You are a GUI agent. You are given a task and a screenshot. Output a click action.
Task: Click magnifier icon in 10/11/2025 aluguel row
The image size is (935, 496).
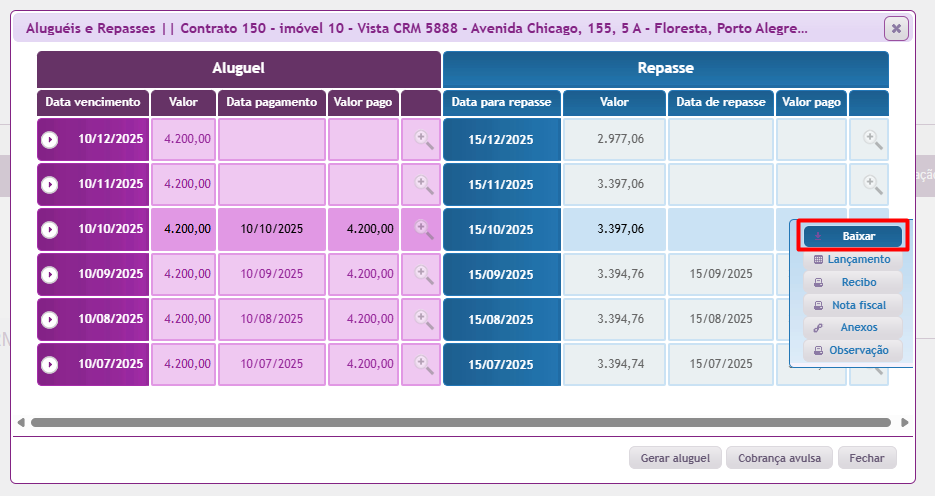click(x=424, y=185)
